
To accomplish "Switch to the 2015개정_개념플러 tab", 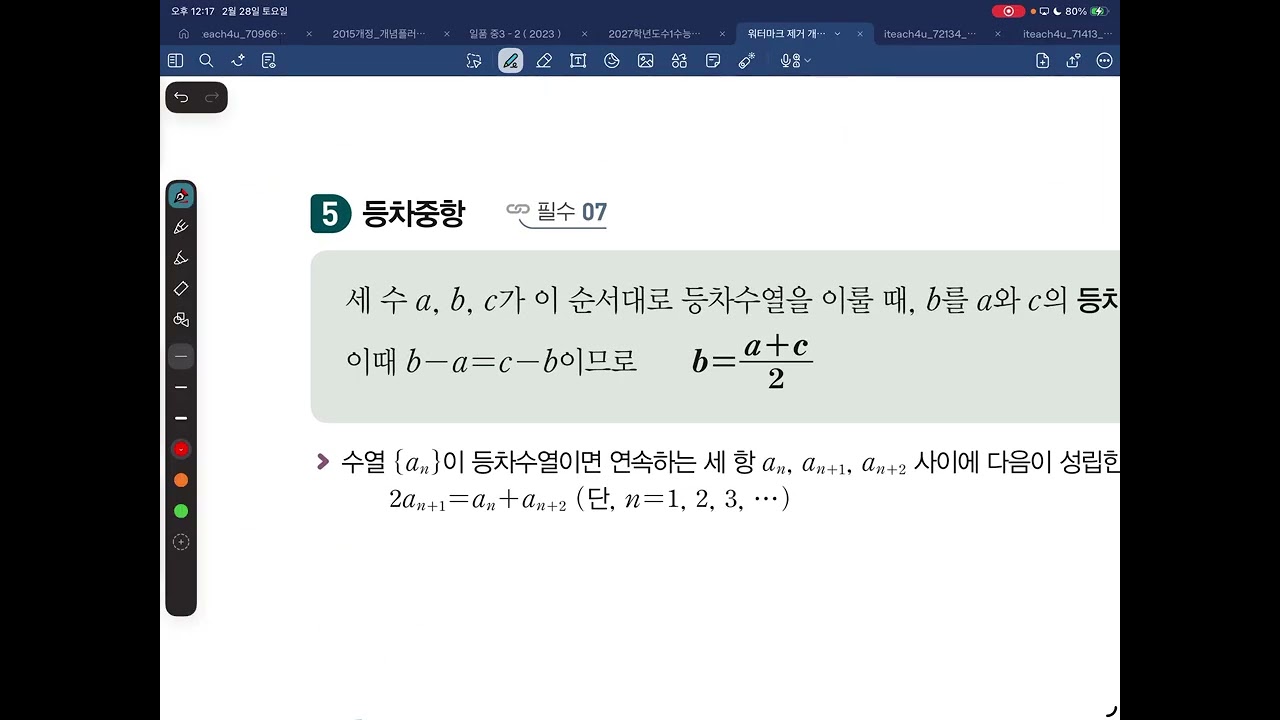I will (379, 34).
